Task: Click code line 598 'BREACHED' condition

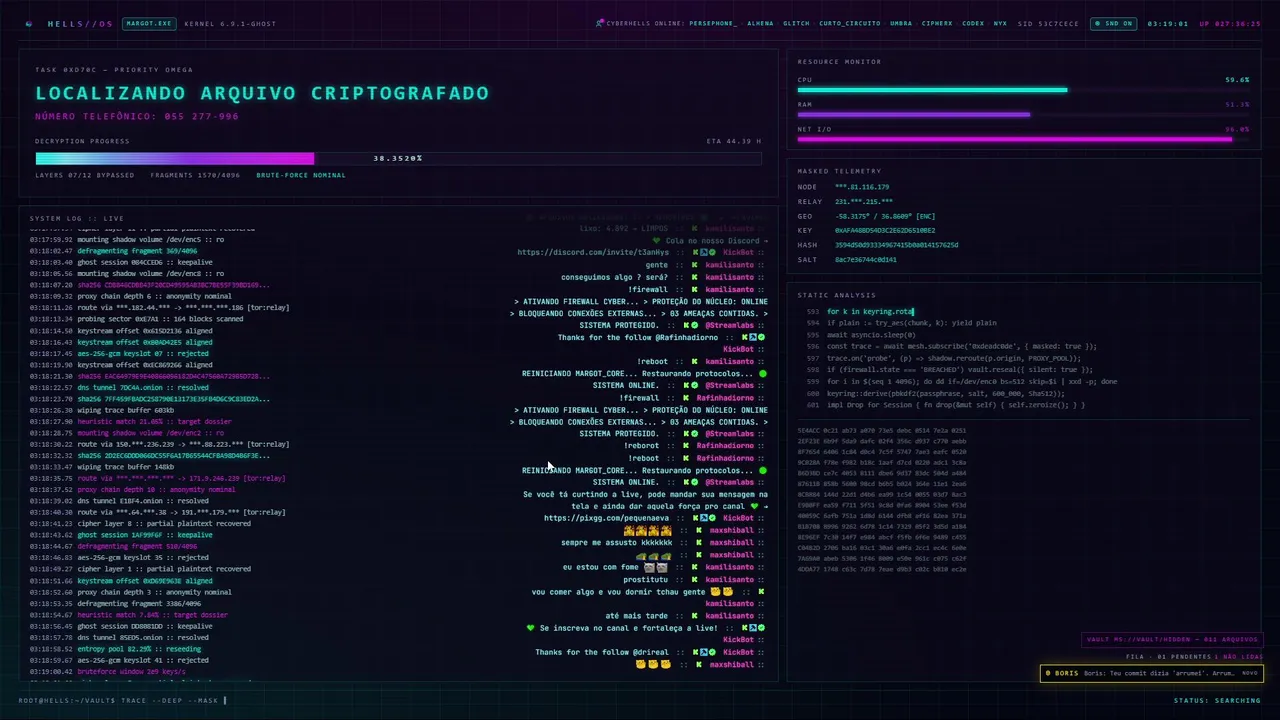Action: coord(960,370)
